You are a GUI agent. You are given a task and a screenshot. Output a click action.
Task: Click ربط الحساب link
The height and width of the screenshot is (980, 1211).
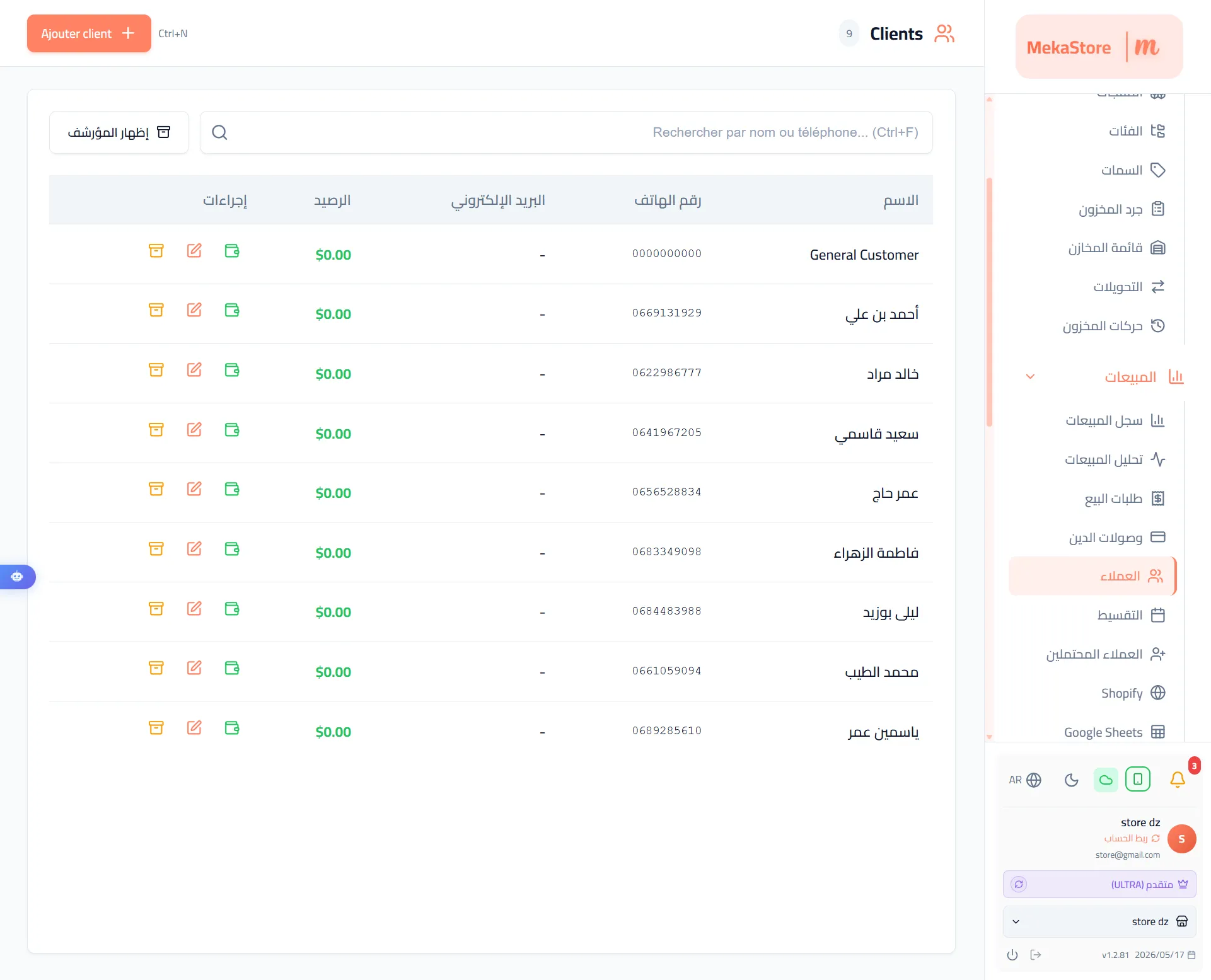1132,838
